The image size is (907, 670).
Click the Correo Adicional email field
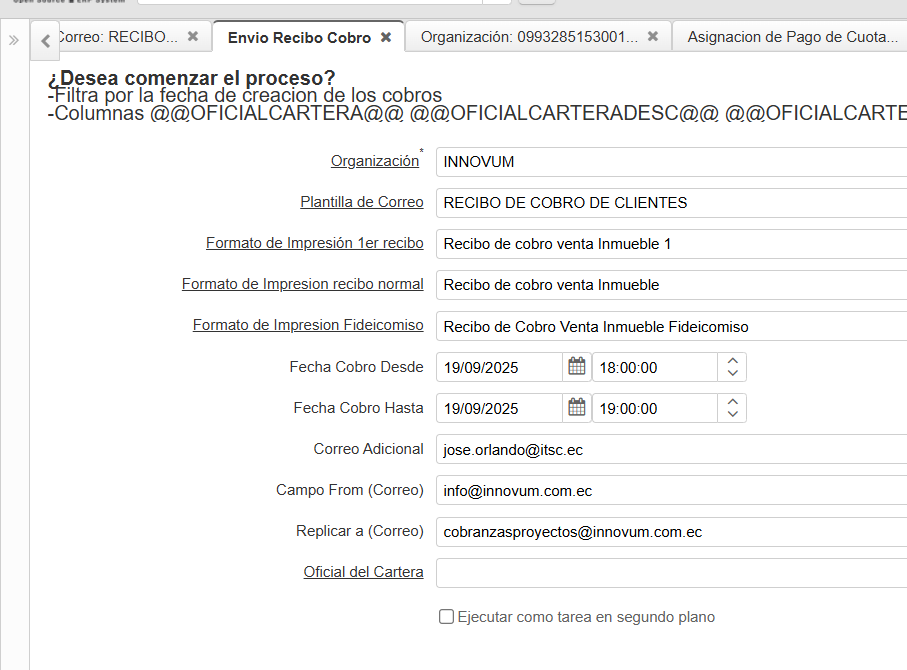pos(670,450)
